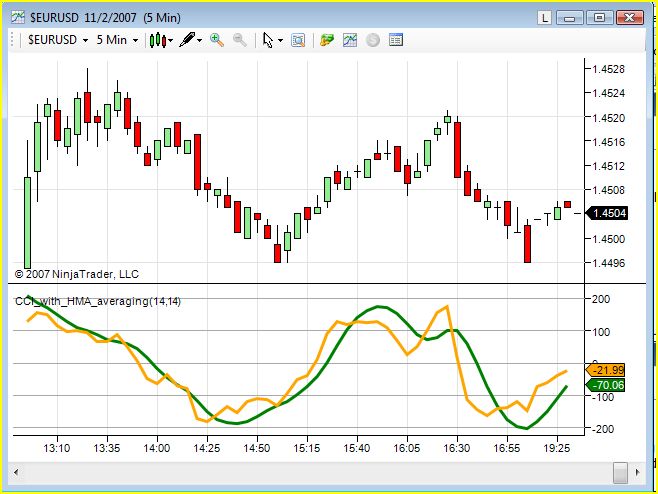The width and height of the screenshot is (658, 494).
Task: Click the scrollbar left arrow
Action: pos(16,472)
